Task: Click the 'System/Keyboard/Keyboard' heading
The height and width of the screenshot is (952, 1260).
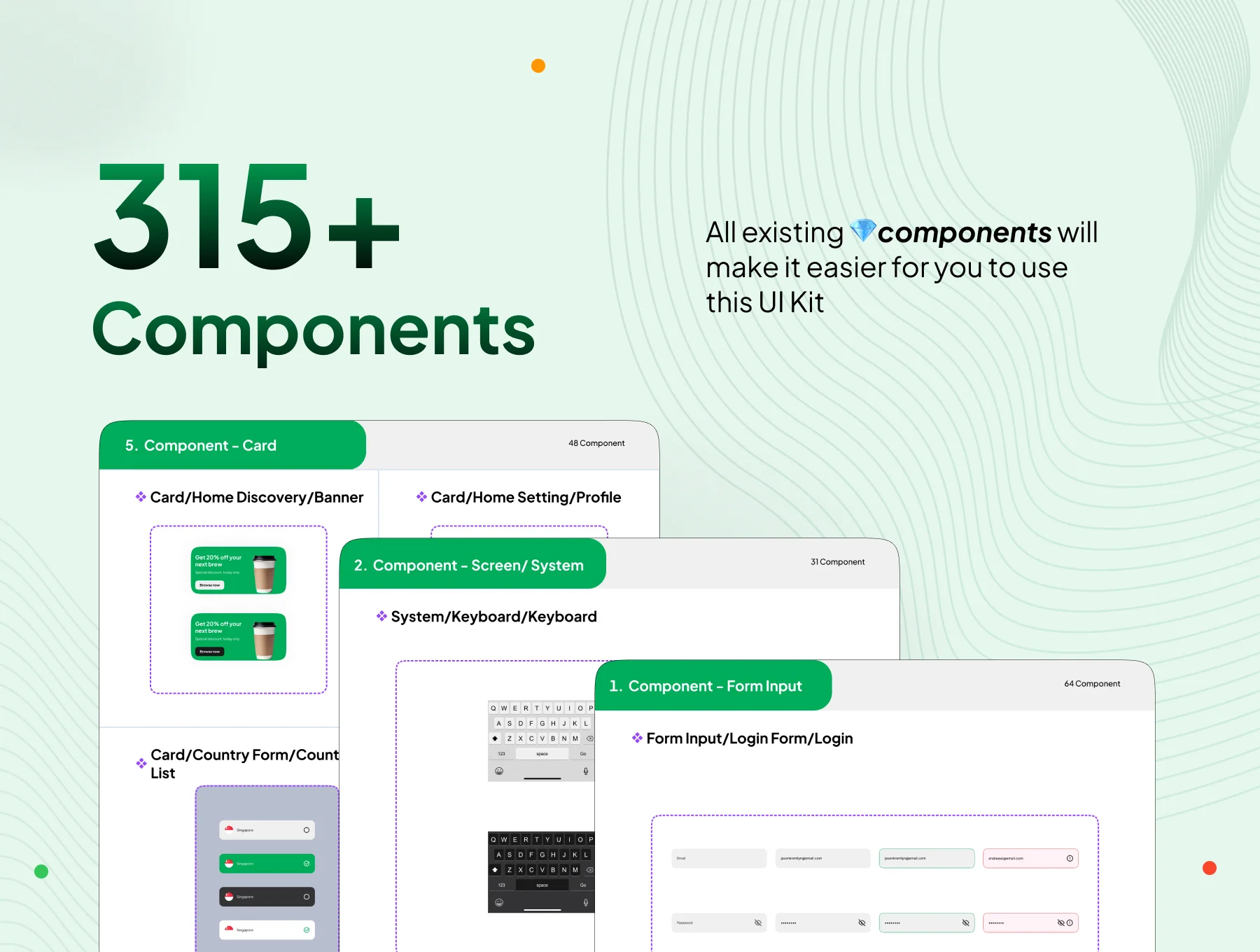Action: point(493,617)
